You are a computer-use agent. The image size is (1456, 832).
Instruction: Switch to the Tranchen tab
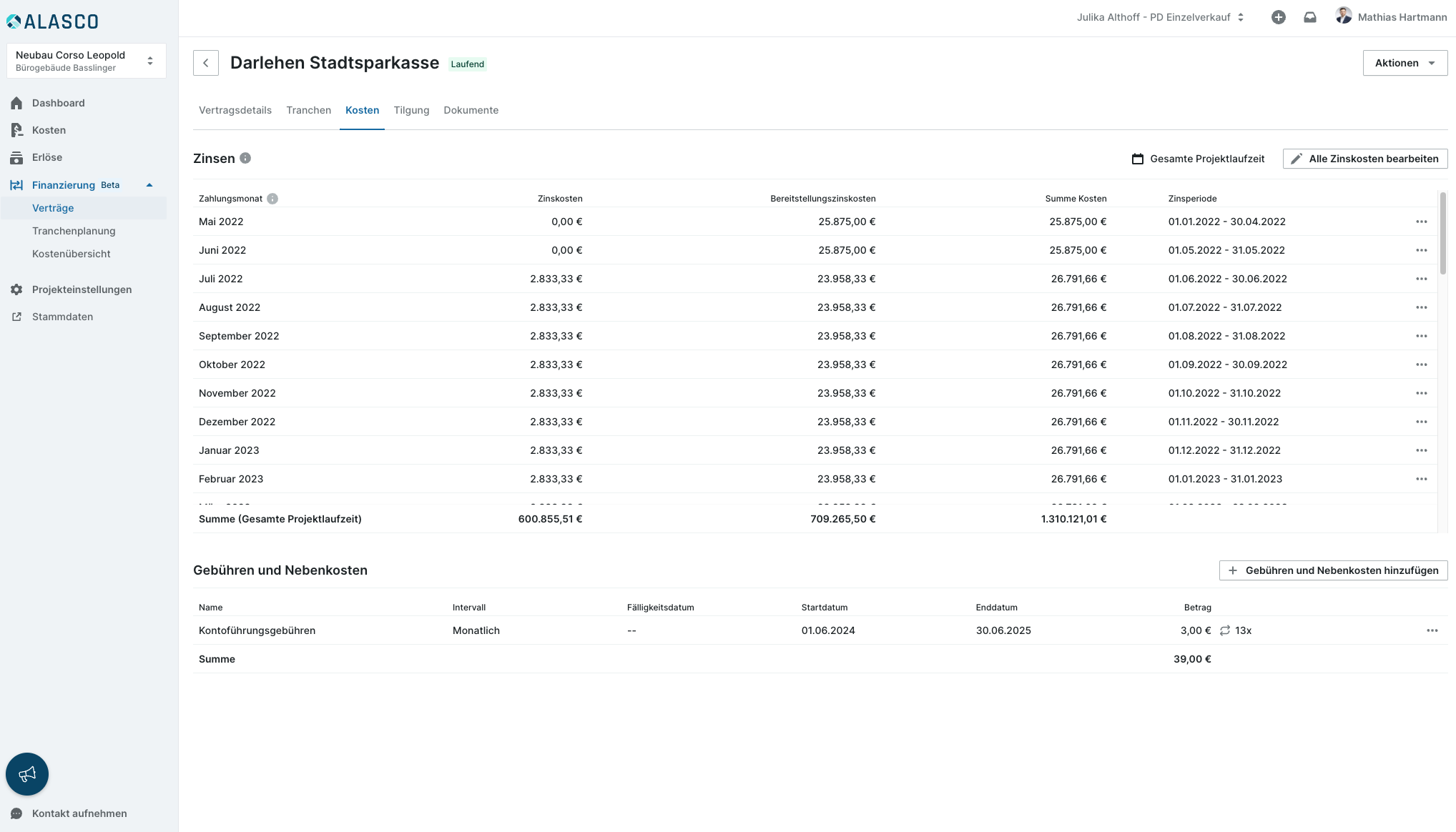pos(308,110)
